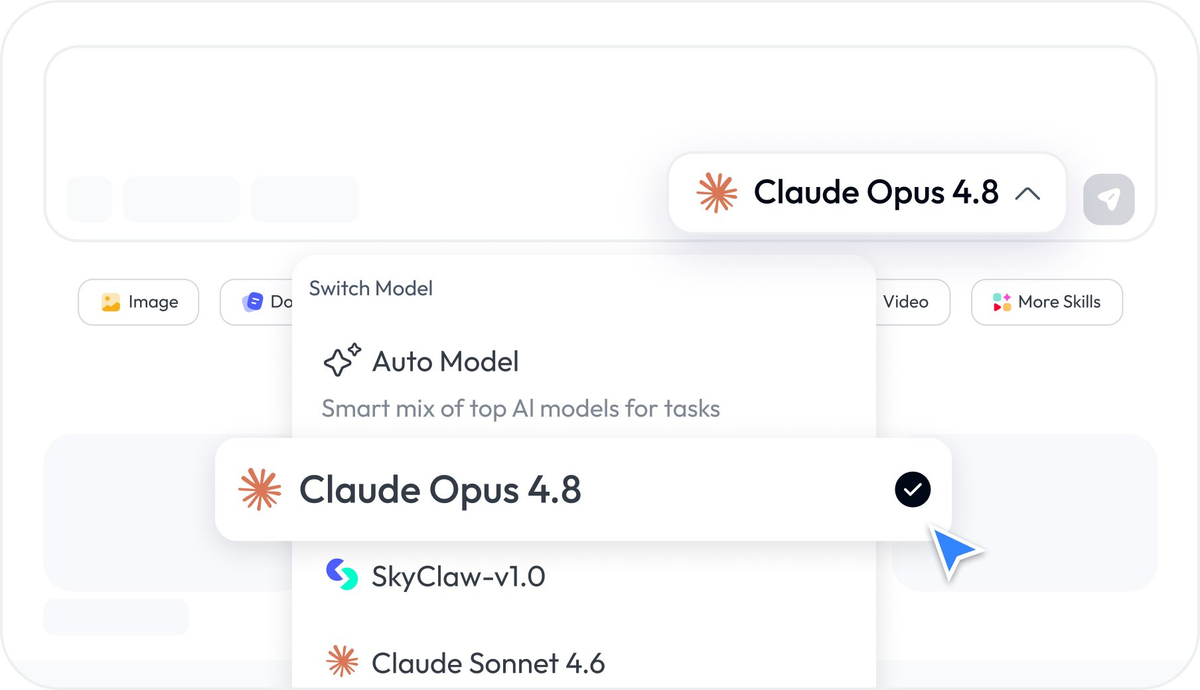The width and height of the screenshot is (1200, 690).
Task: Select Auto Model in the list
Action: (583, 383)
